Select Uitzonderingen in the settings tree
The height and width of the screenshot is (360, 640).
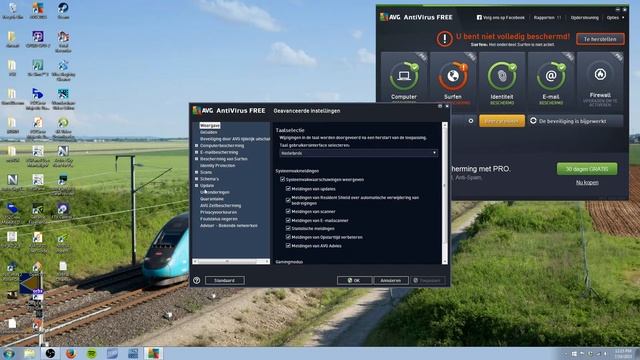(x=215, y=192)
